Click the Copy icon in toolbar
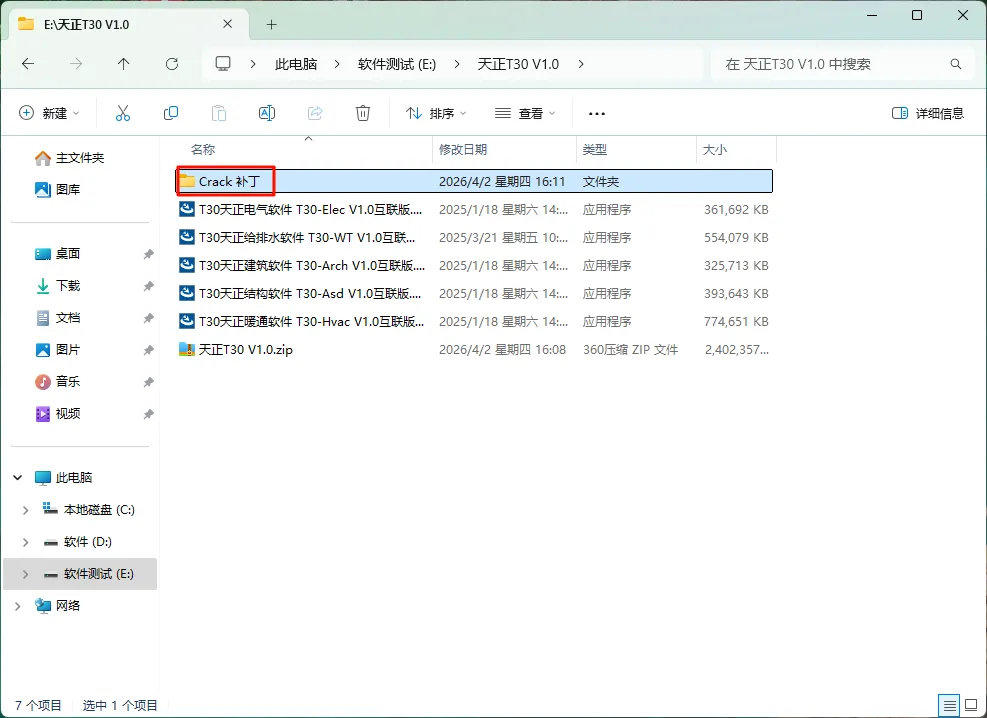Screen dimensions: 987x718 point(171,113)
